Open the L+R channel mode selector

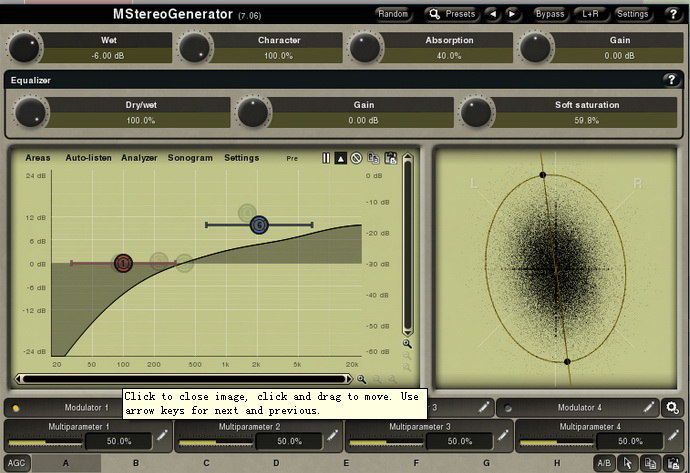(x=590, y=14)
